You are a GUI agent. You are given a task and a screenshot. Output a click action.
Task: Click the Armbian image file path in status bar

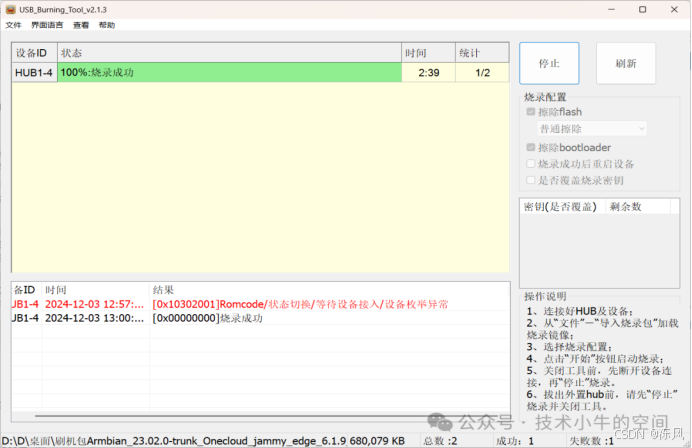pos(174,441)
